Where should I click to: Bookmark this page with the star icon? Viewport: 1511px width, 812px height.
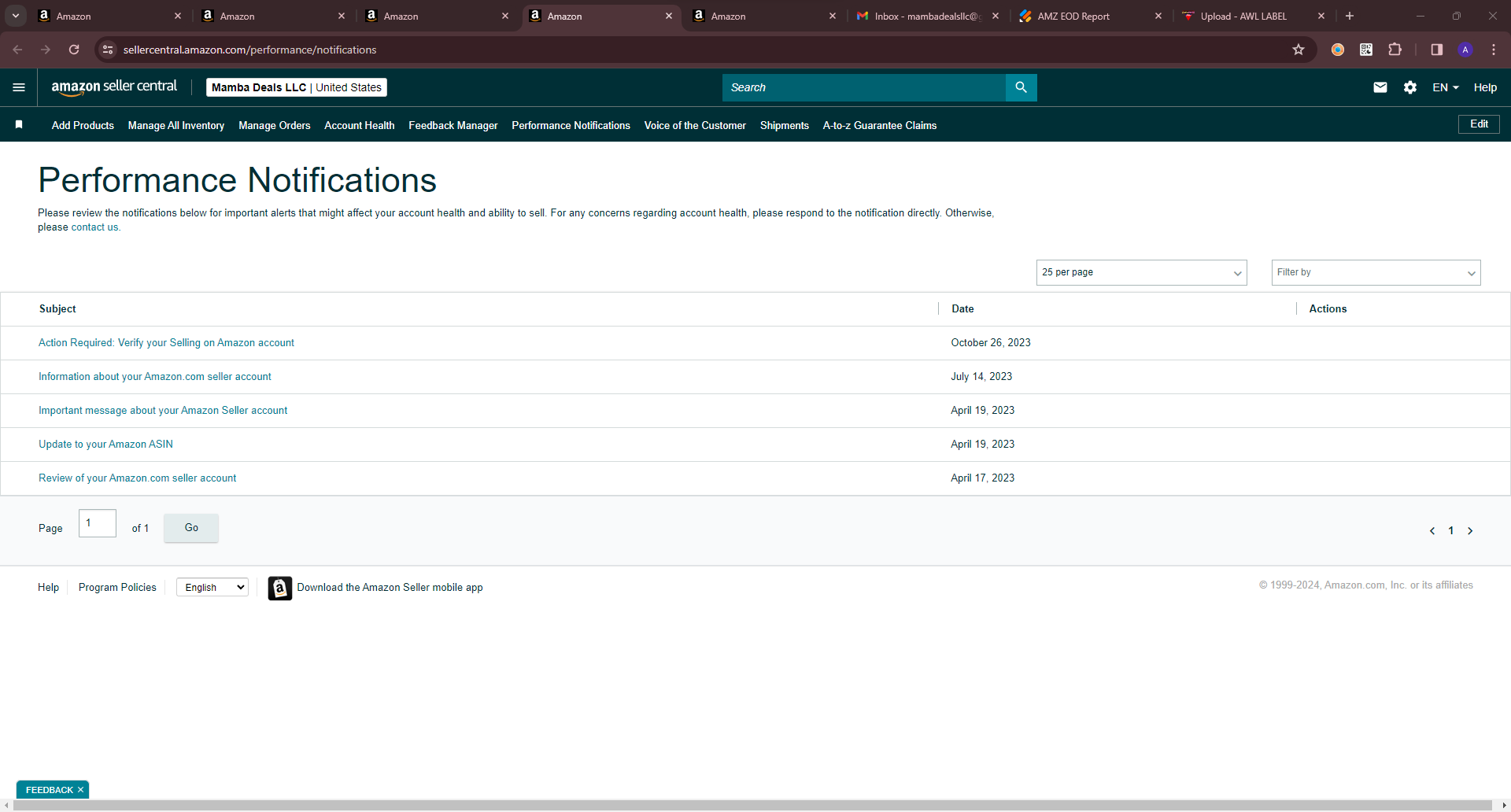[1299, 50]
